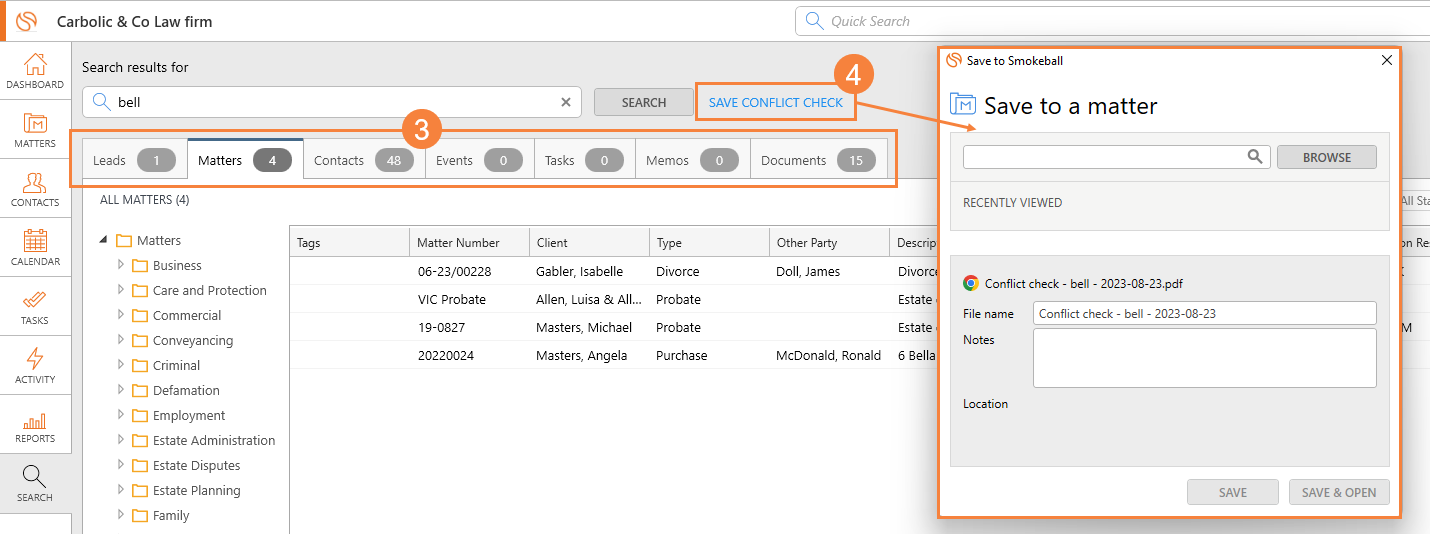Focus the Quick Search field

[x=1110, y=21]
